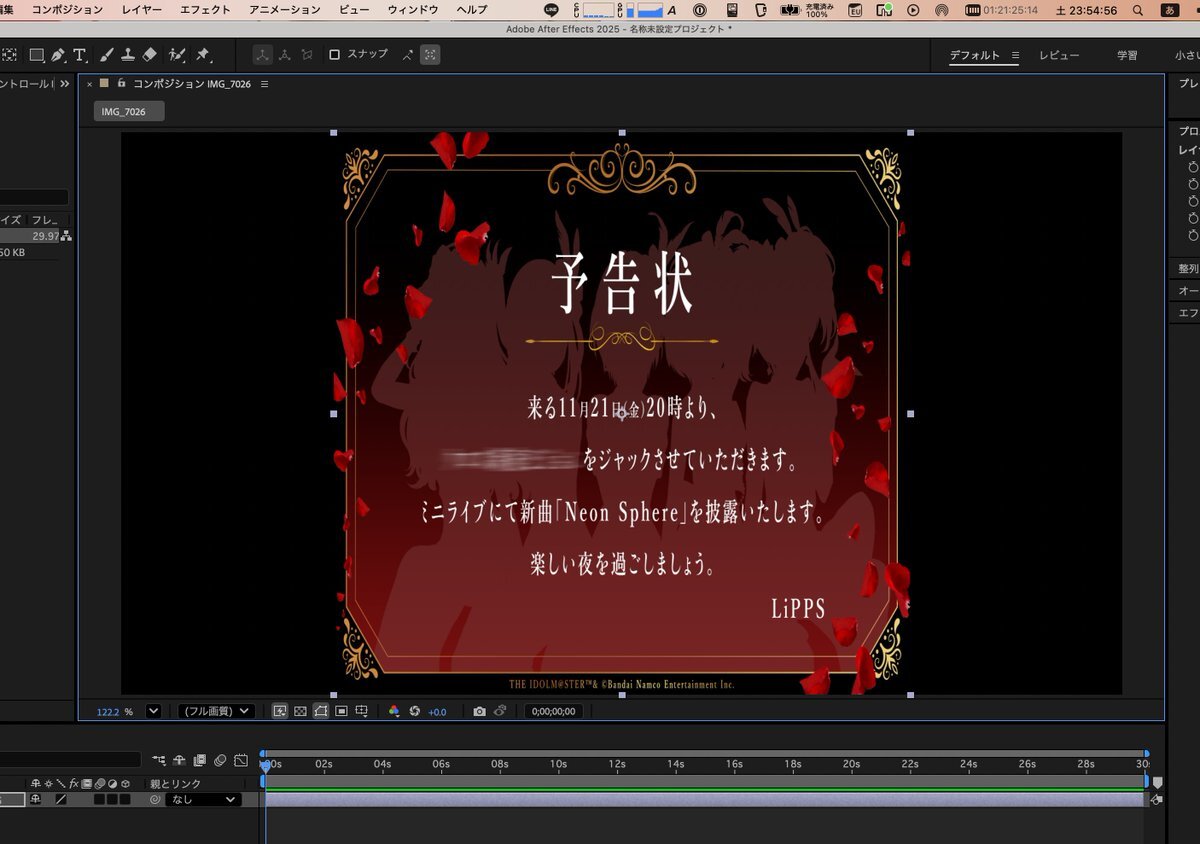Open the レイヤー menu
1200x844 pixels.
(x=141, y=9)
